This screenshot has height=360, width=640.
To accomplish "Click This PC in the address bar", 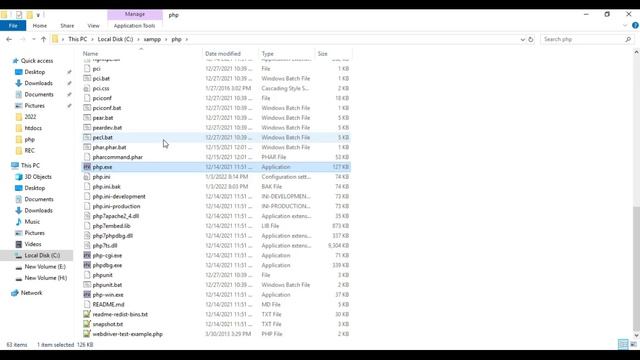I will [78, 39].
